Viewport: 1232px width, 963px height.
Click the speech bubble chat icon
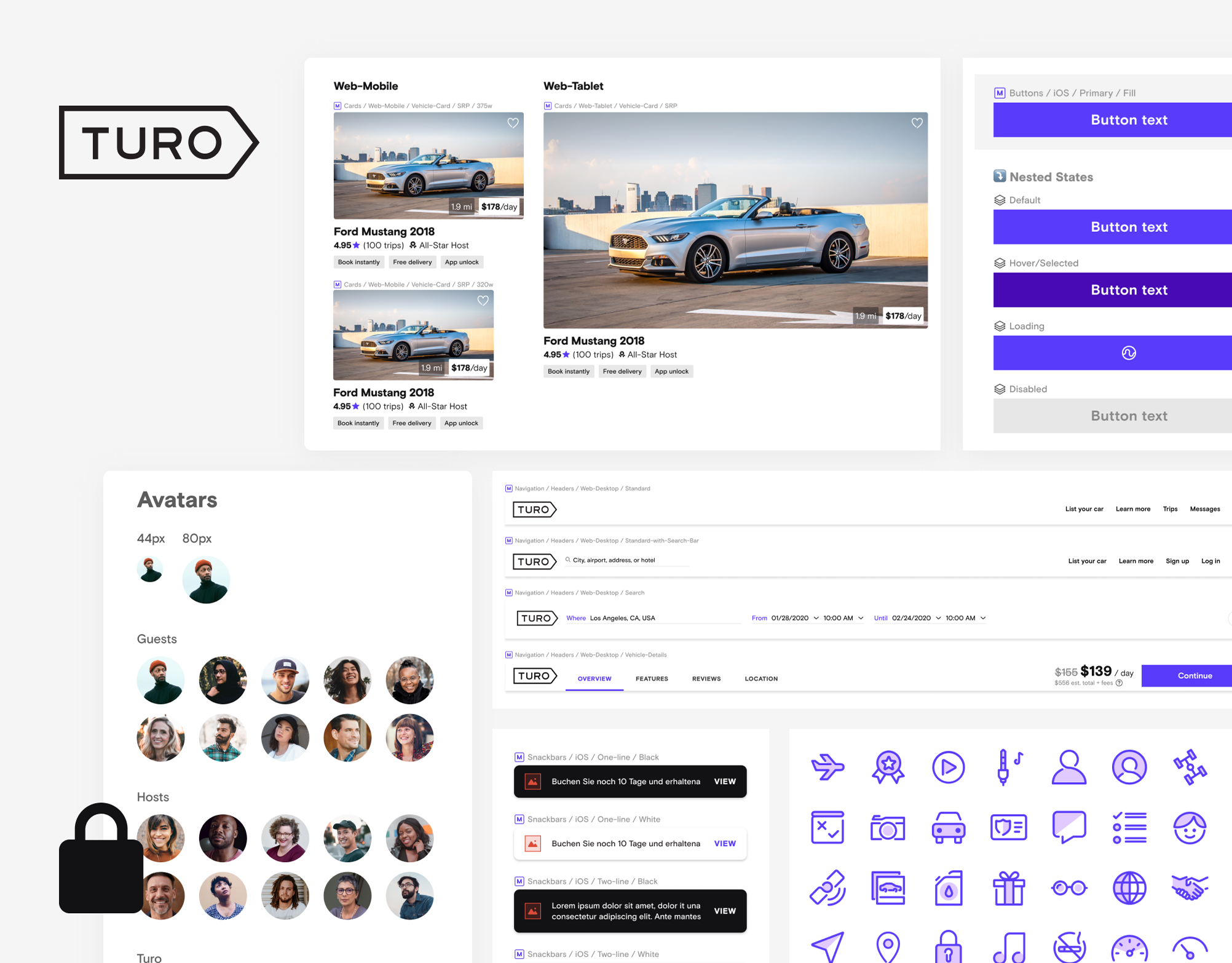pos(1069,826)
